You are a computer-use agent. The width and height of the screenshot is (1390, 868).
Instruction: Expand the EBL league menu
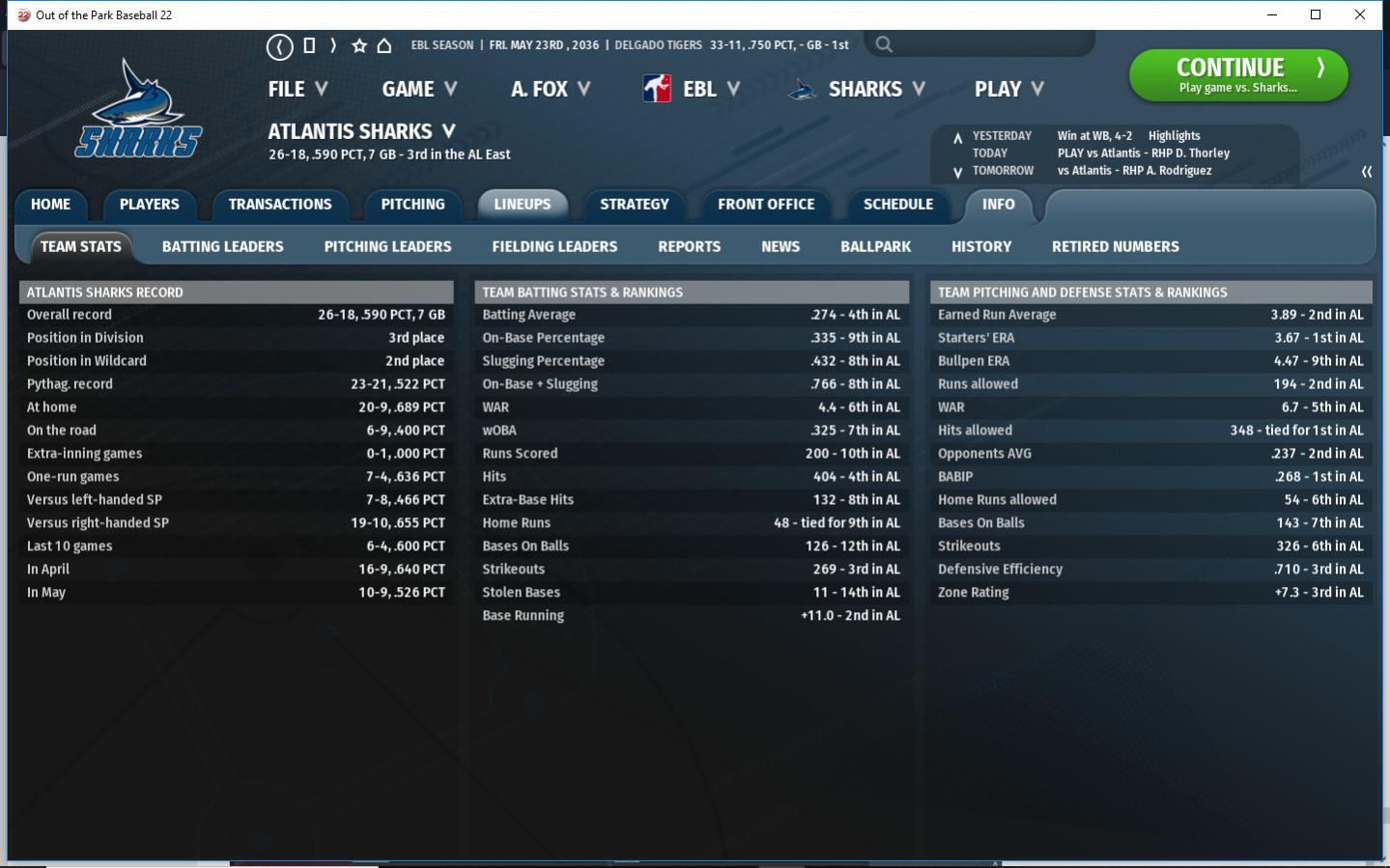click(712, 89)
